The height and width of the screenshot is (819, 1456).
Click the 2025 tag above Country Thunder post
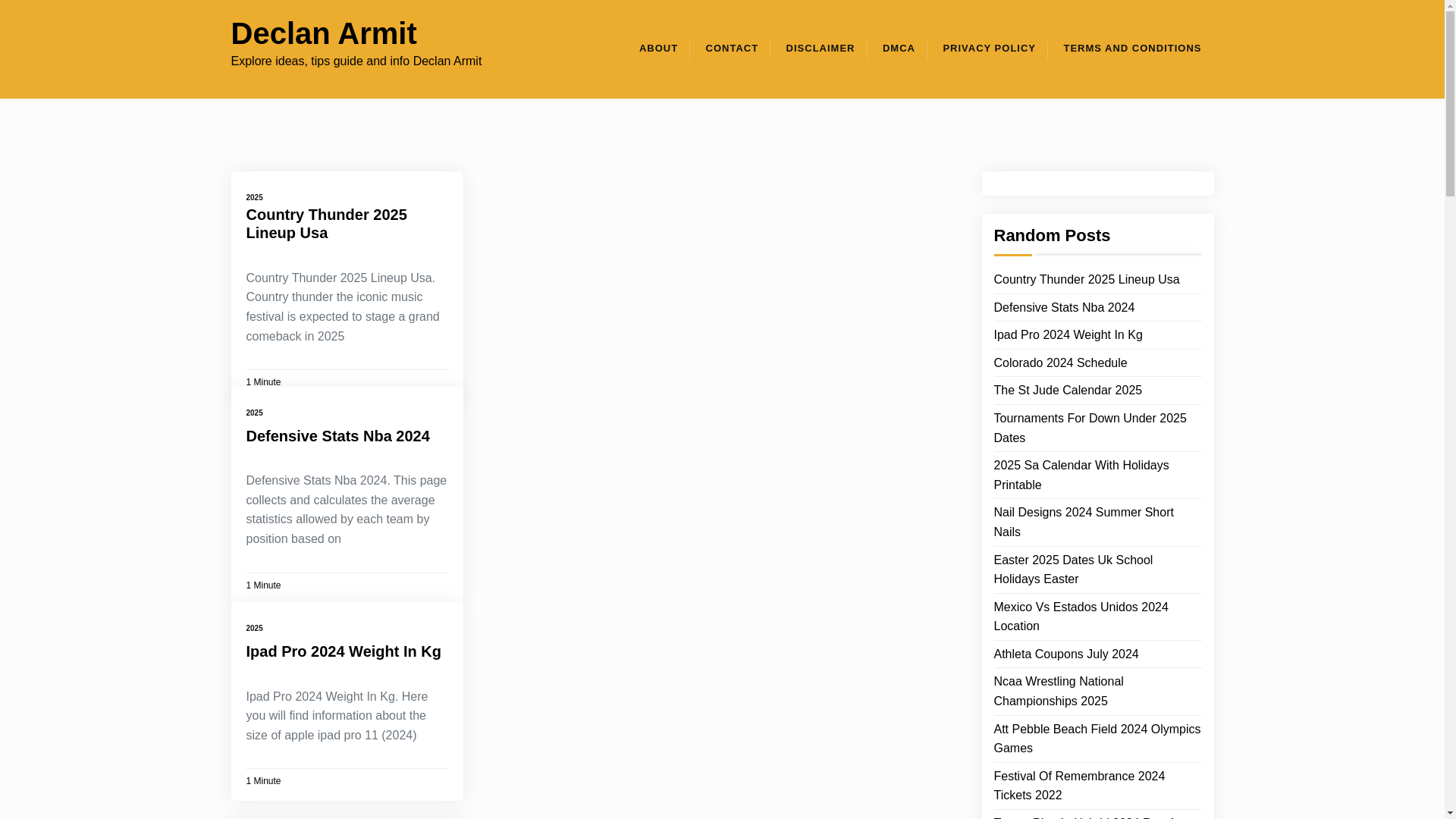pos(254,197)
